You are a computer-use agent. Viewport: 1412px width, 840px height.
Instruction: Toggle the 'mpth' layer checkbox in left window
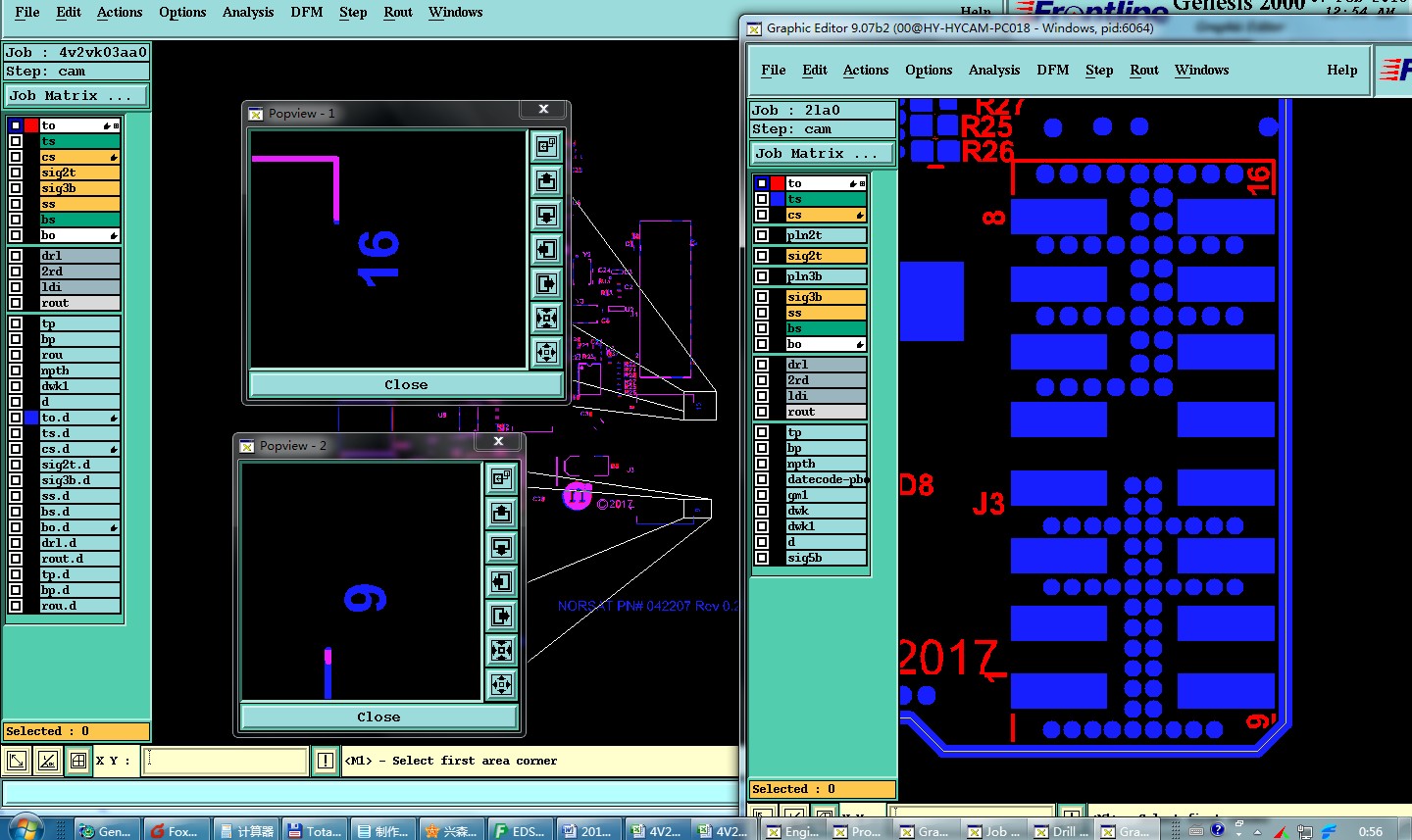point(16,371)
